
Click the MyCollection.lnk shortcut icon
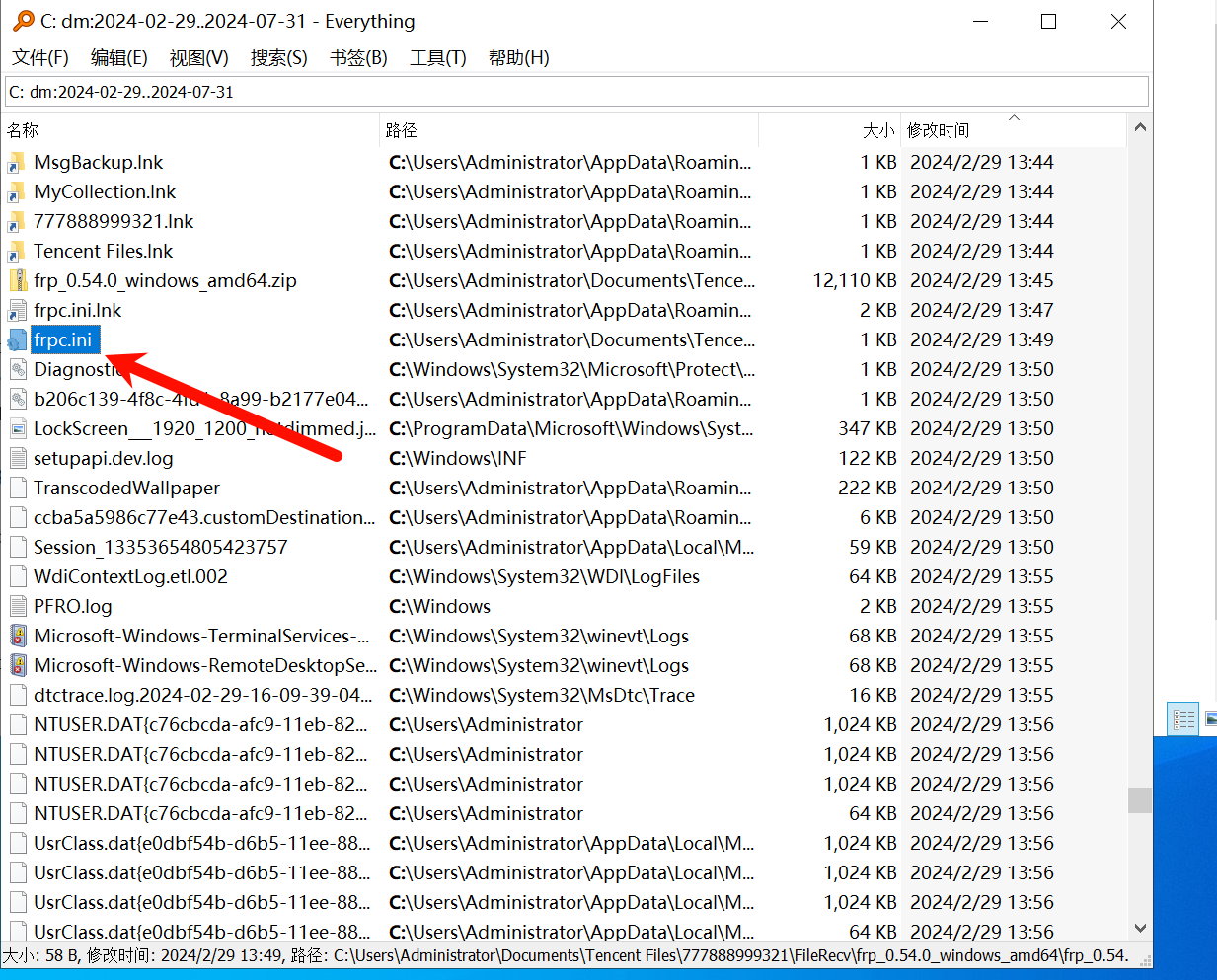17,192
